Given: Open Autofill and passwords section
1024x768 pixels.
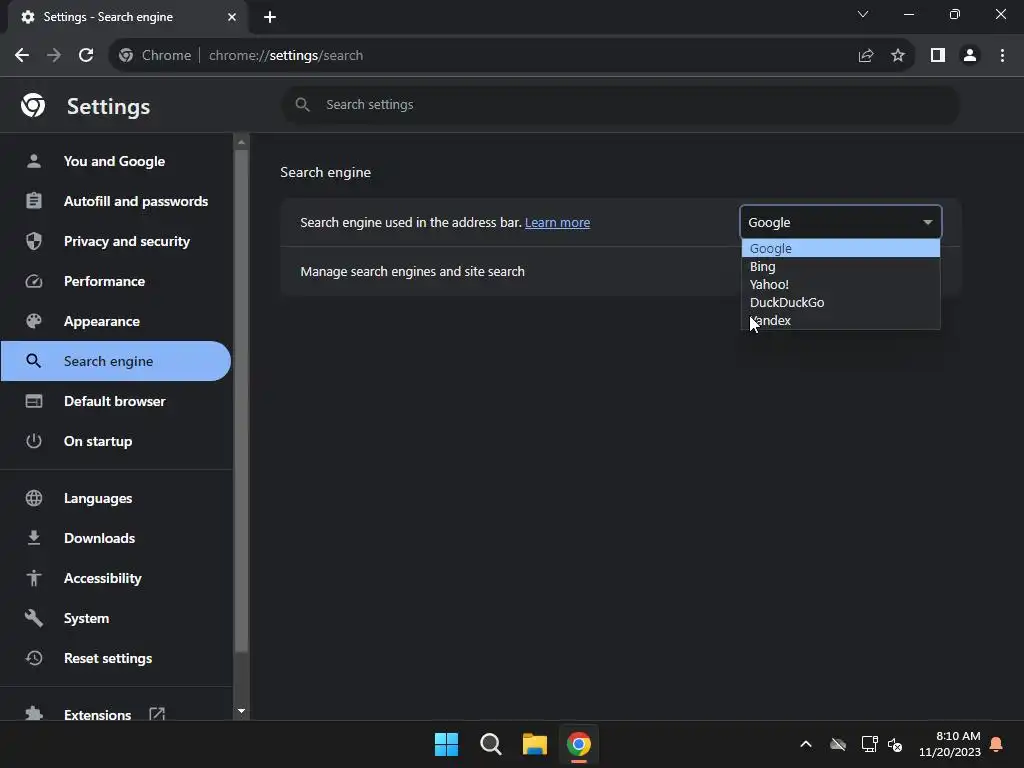Looking at the screenshot, I should point(116,201).
